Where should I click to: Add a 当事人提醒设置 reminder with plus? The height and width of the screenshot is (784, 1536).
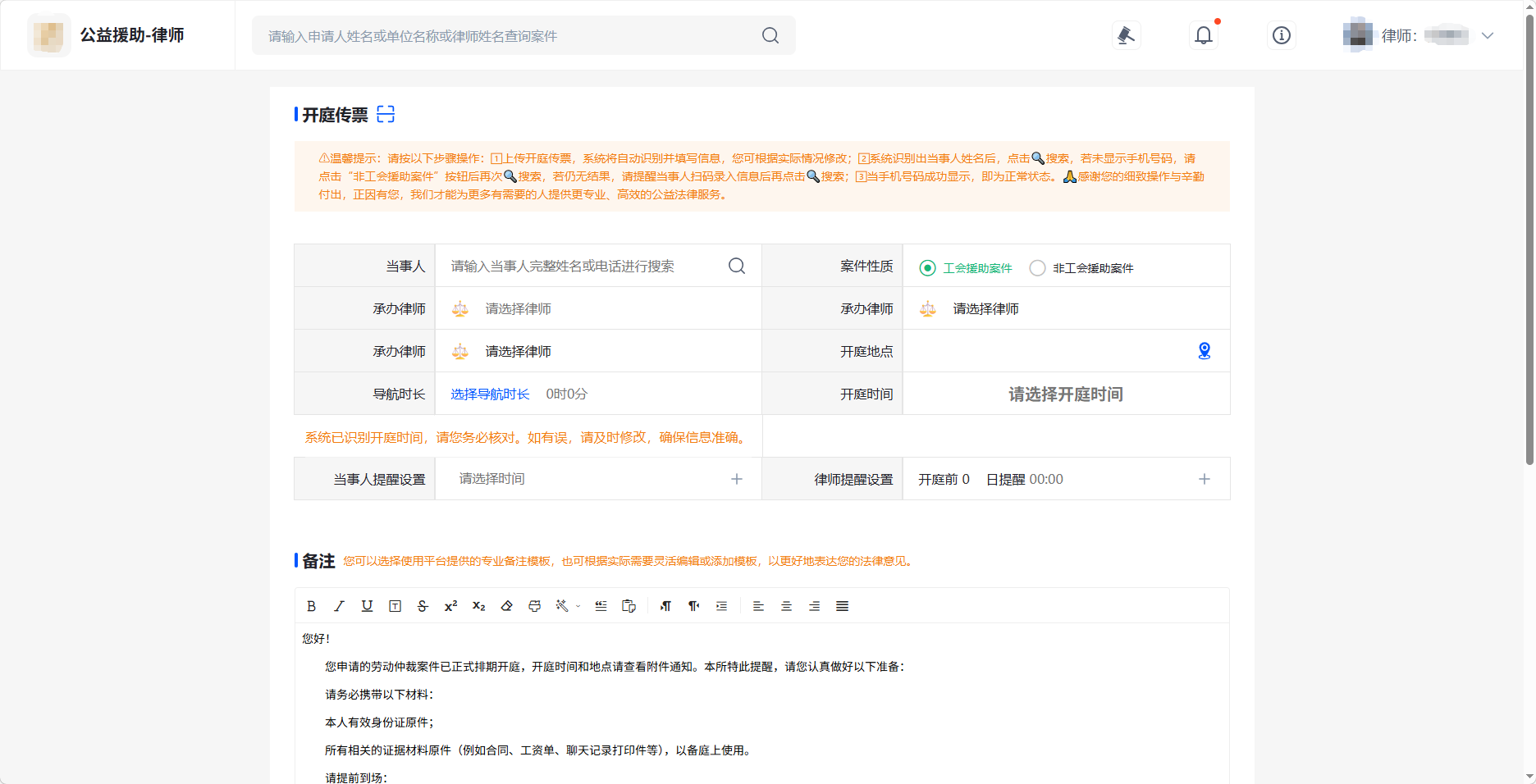pos(736,479)
